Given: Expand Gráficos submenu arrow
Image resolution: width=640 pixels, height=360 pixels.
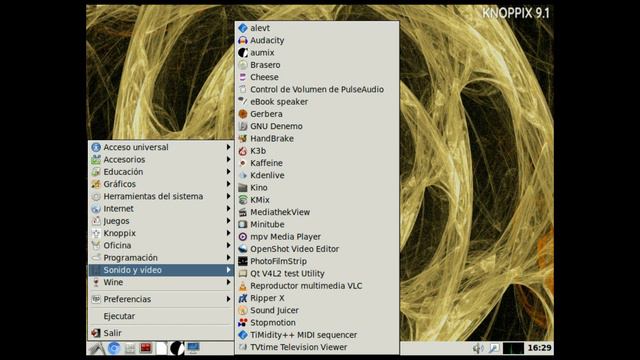Looking at the screenshot, I should [228, 184].
